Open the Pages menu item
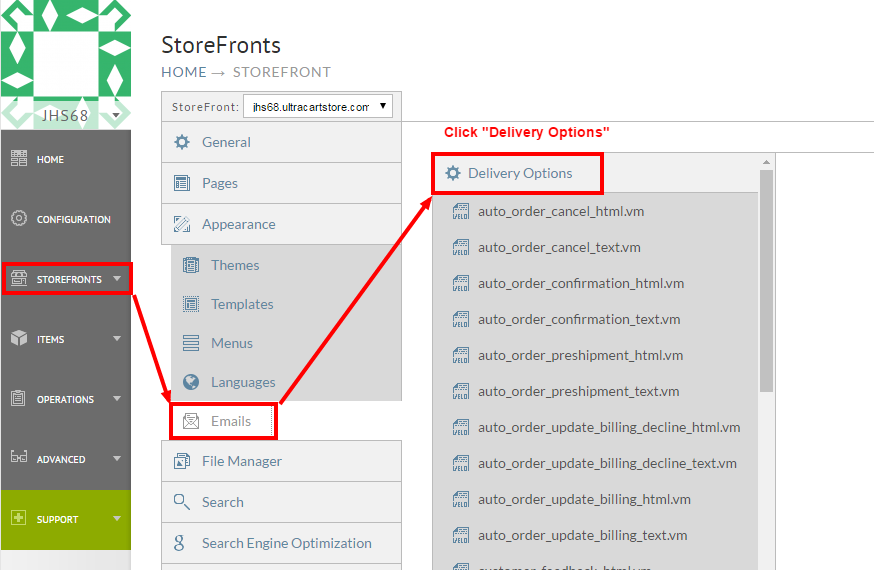This screenshot has height=570, width=874. point(281,183)
